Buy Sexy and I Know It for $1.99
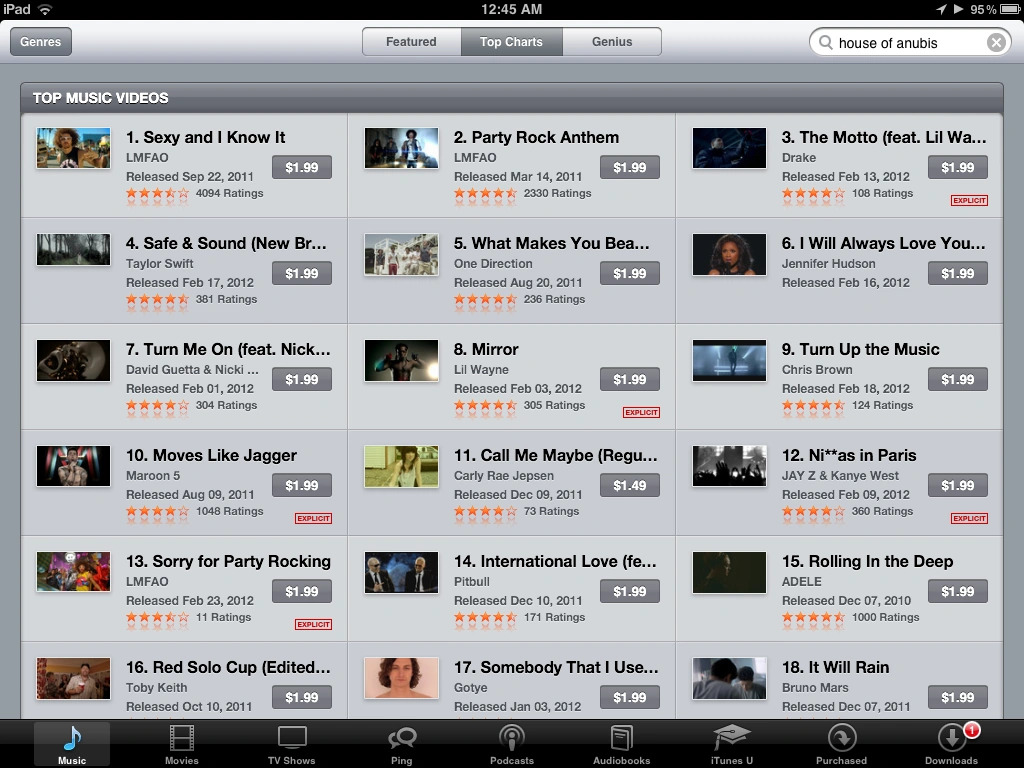Image resolution: width=1024 pixels, height=768 pixels. pos(302,167)
